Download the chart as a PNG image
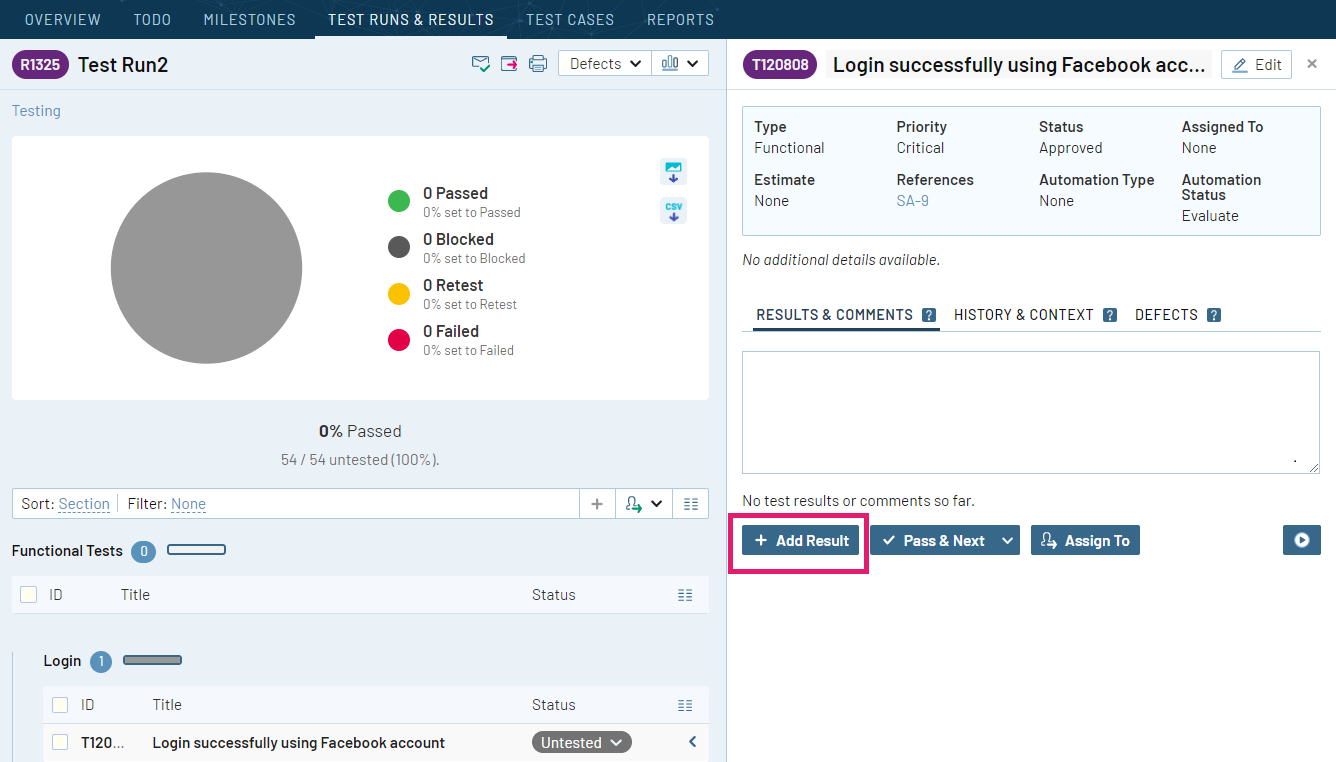Image resolution: width=1336 pixels, height=762 pixels. tap(673, 172)
